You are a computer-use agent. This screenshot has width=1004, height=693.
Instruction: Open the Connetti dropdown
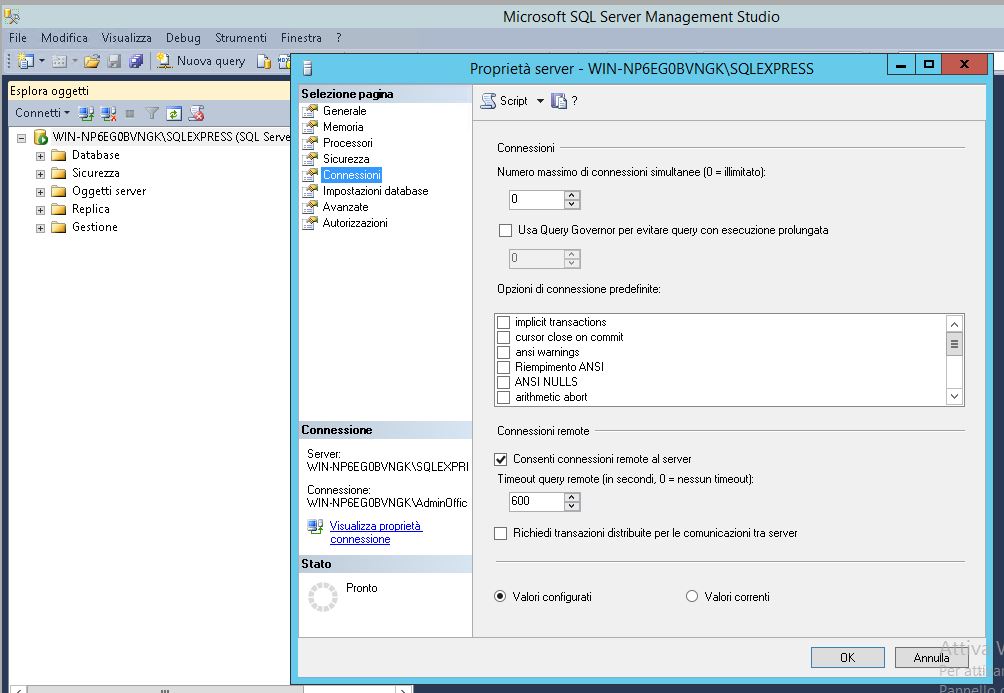coord(42,113)
